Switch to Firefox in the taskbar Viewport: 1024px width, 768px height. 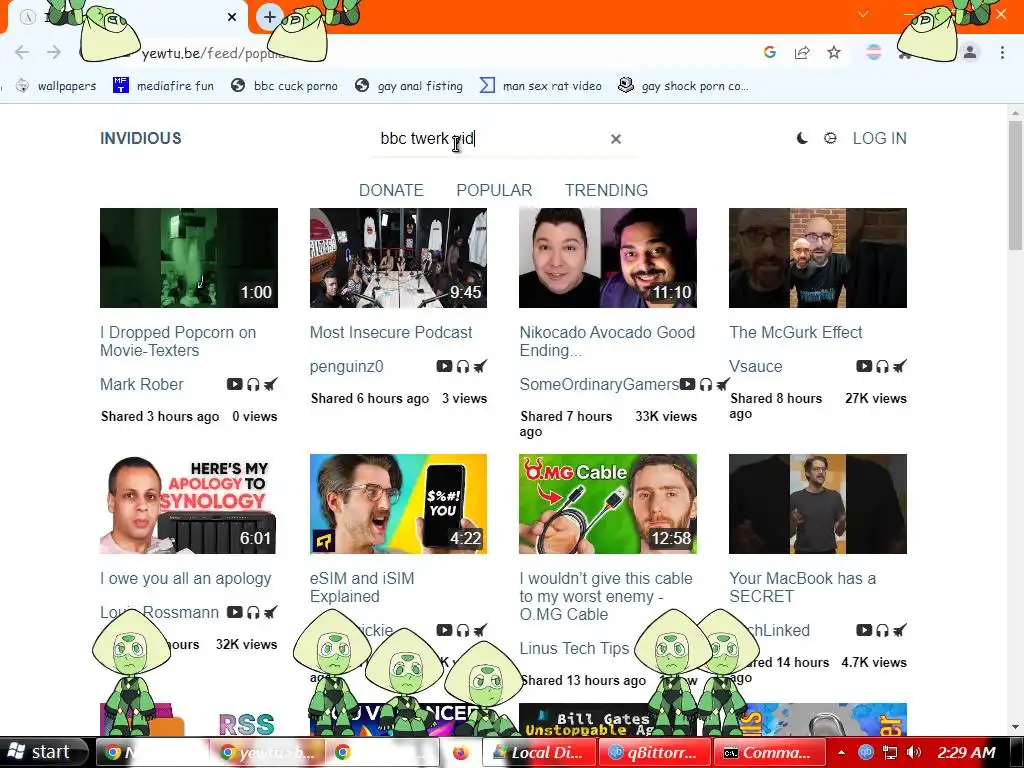coord(460,752)
